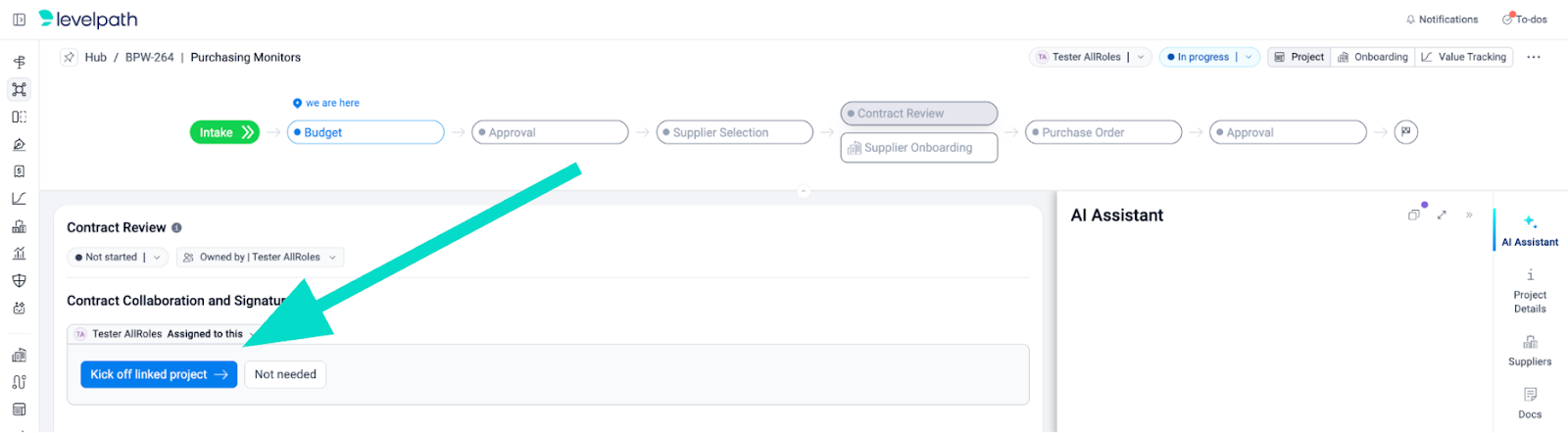Pin this project with the pin icon
1568x433 pixels.
[x=69, y=57]
